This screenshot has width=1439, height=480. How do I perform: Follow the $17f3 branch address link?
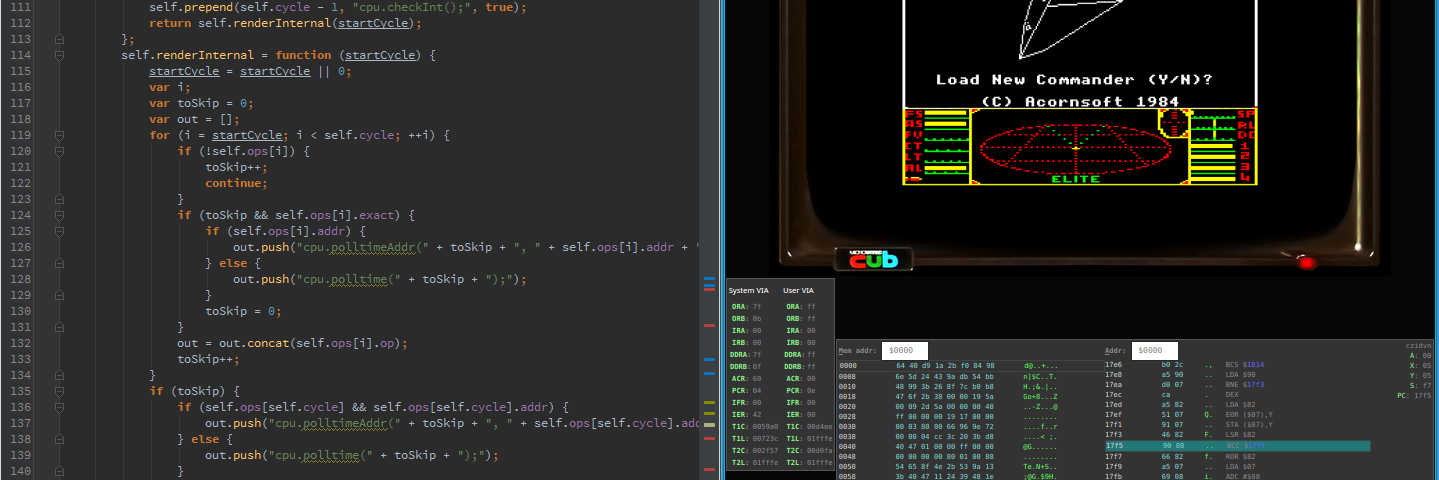click(x=1256, y=385)
